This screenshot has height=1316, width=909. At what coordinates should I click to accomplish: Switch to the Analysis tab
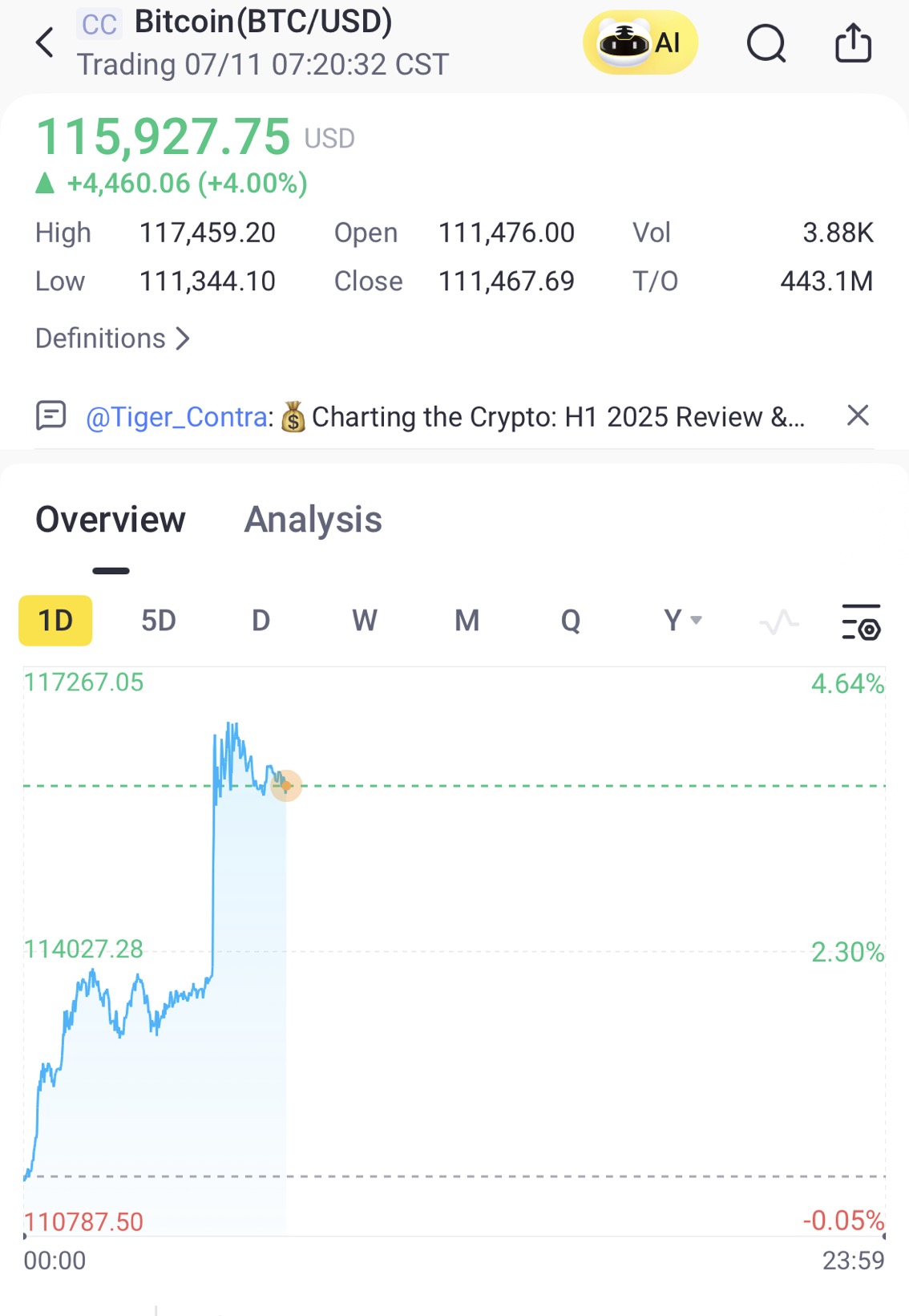click(x=313, y=520)
